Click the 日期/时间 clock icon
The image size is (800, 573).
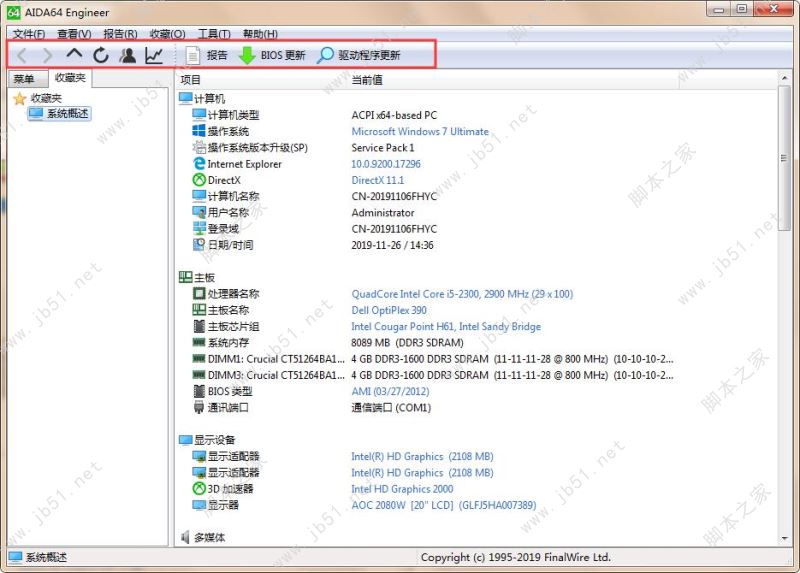198,245
